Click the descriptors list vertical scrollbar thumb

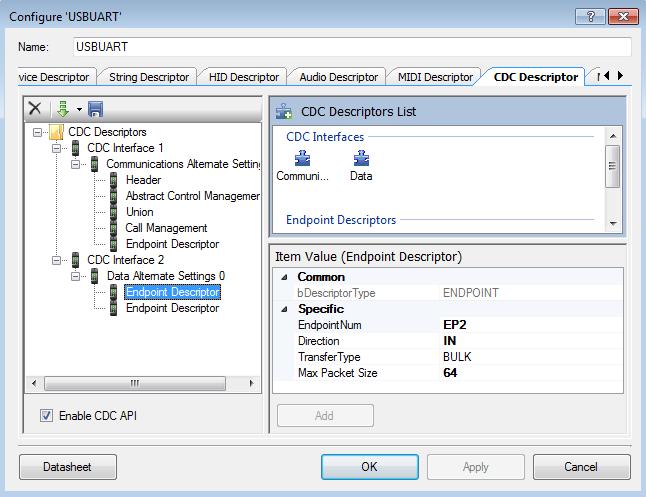(x=612, y=166)
